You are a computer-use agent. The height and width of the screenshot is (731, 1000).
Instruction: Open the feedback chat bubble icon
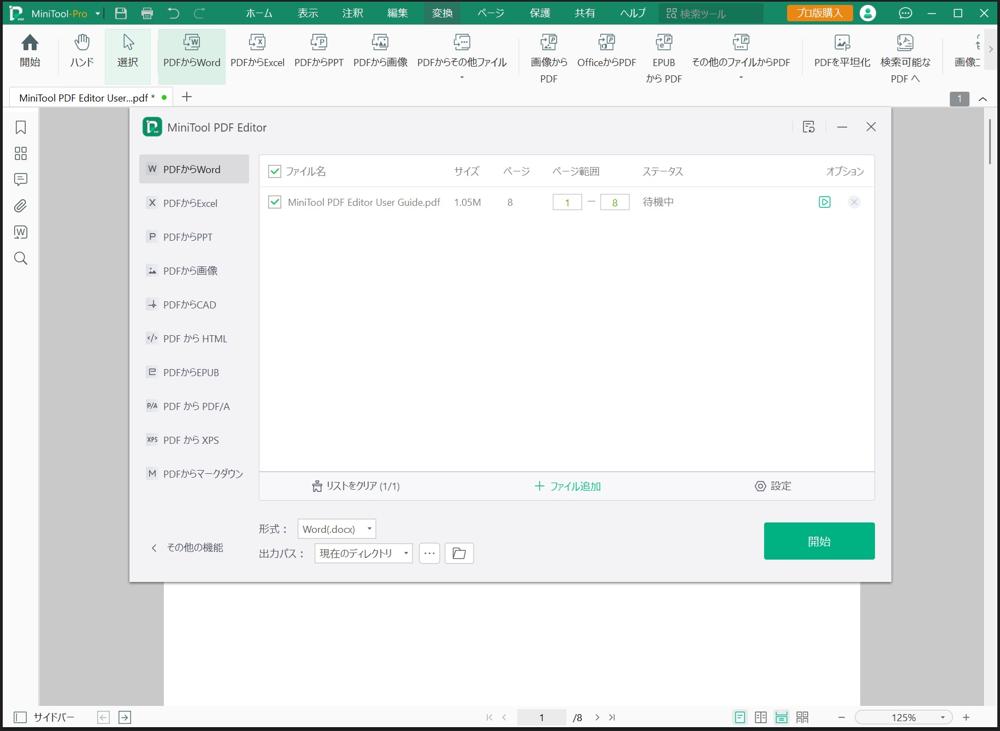click(x=905, y=13)
